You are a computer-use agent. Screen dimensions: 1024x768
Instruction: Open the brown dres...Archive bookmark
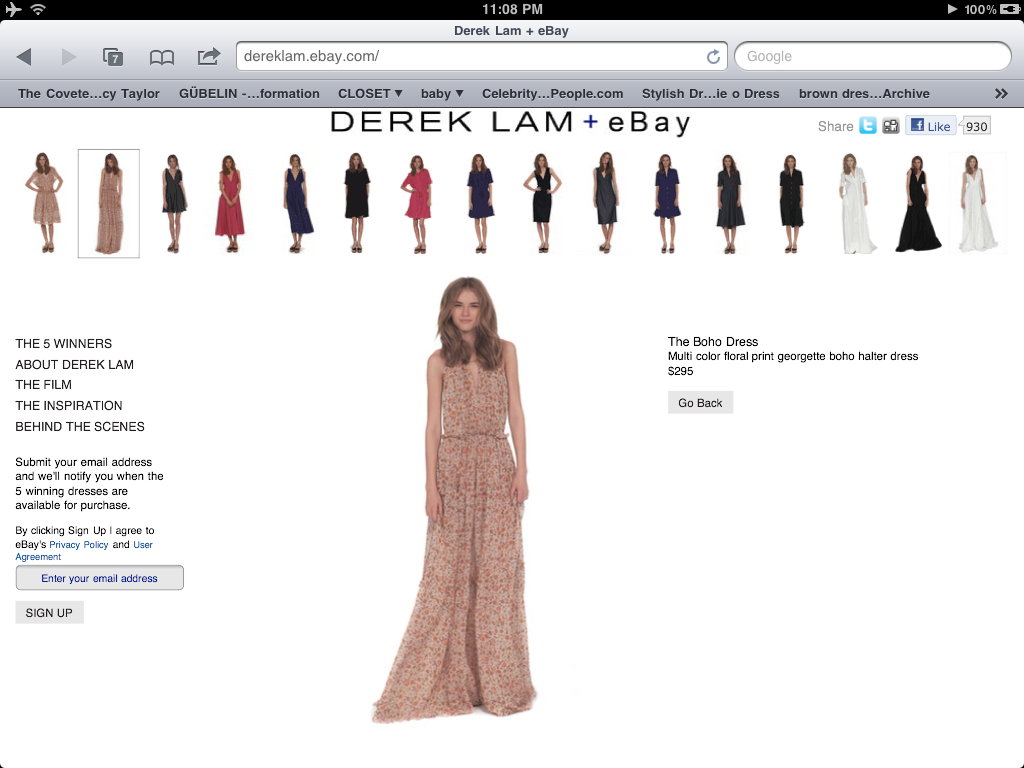click(x=864, y=93)
